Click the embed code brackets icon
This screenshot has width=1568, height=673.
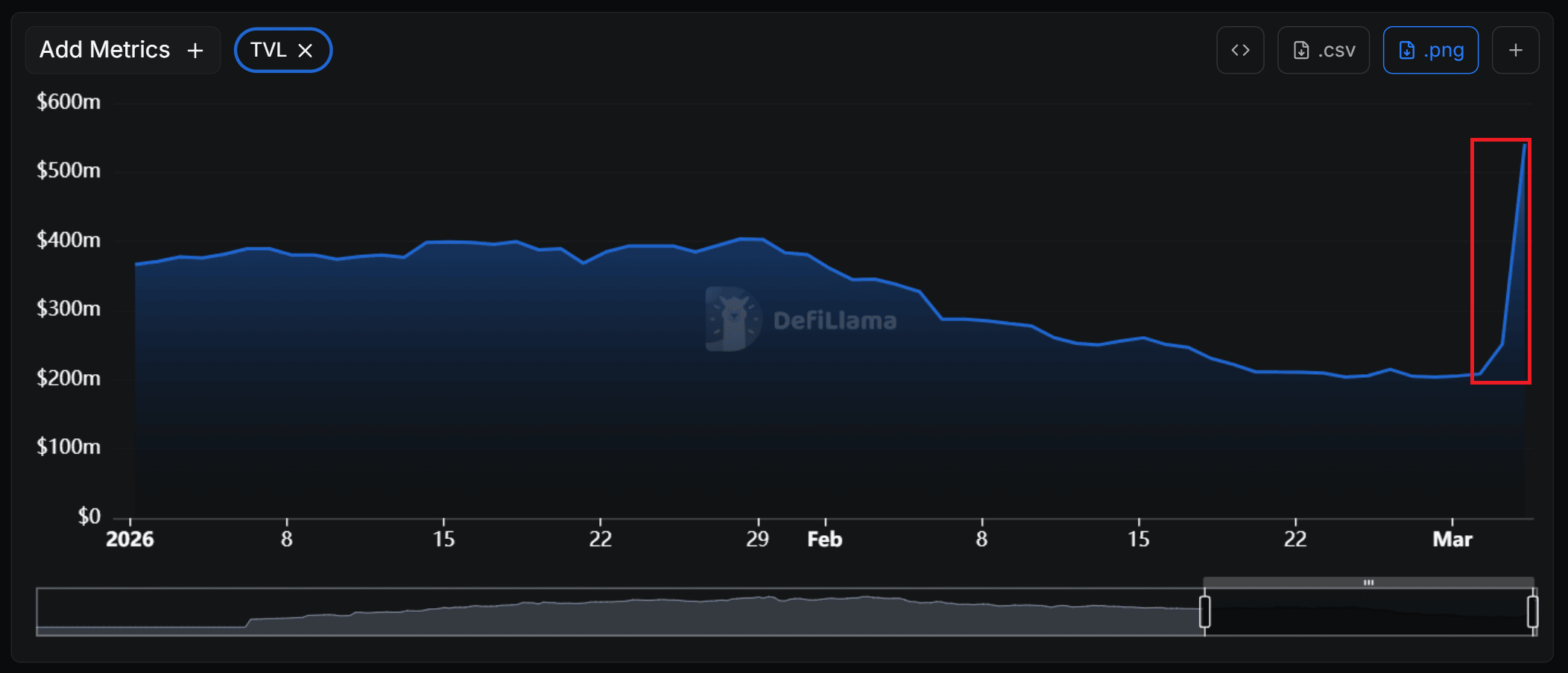[x=1240, y=50]
